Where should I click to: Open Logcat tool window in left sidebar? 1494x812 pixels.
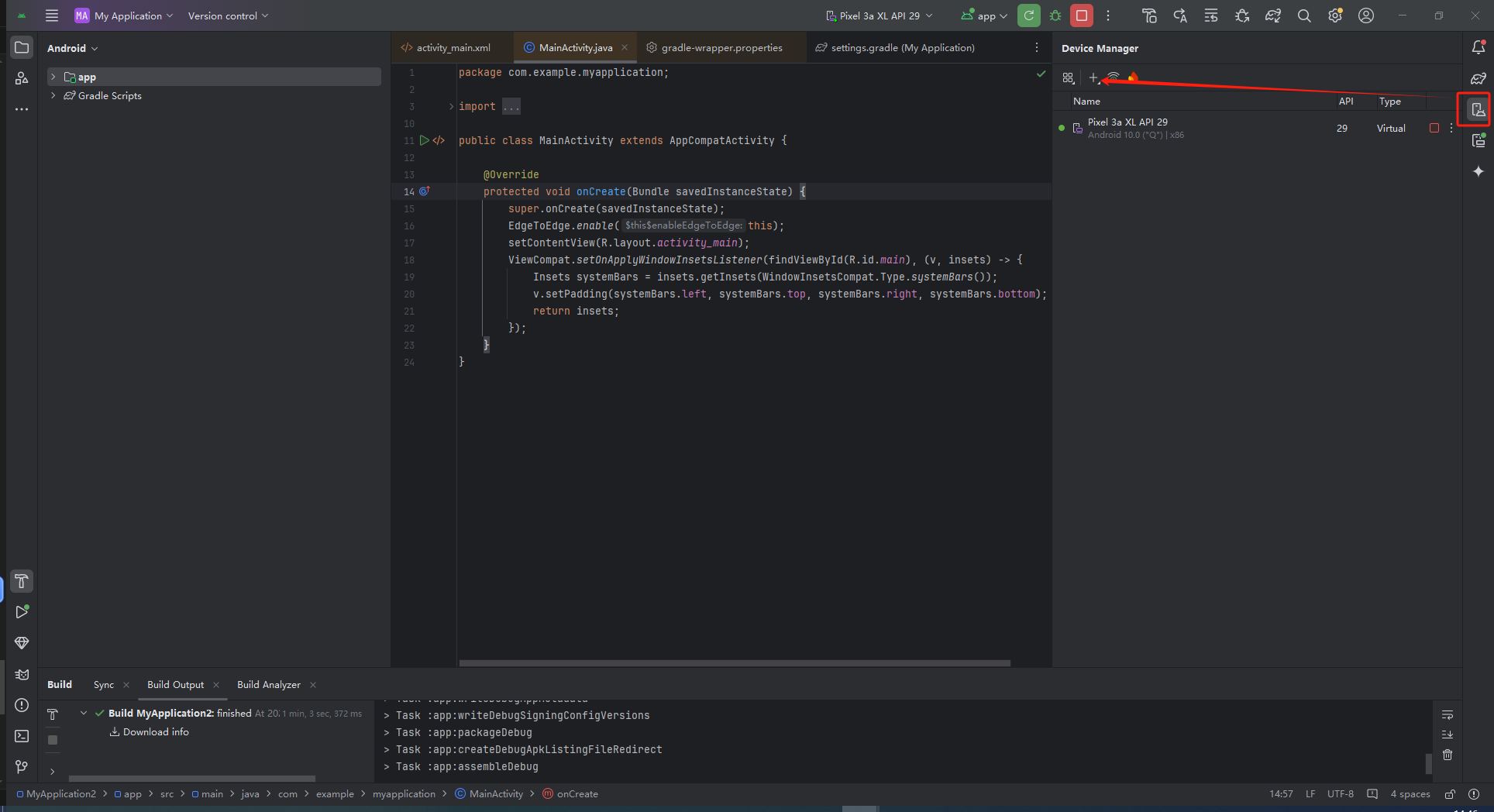tap(22, 674)
